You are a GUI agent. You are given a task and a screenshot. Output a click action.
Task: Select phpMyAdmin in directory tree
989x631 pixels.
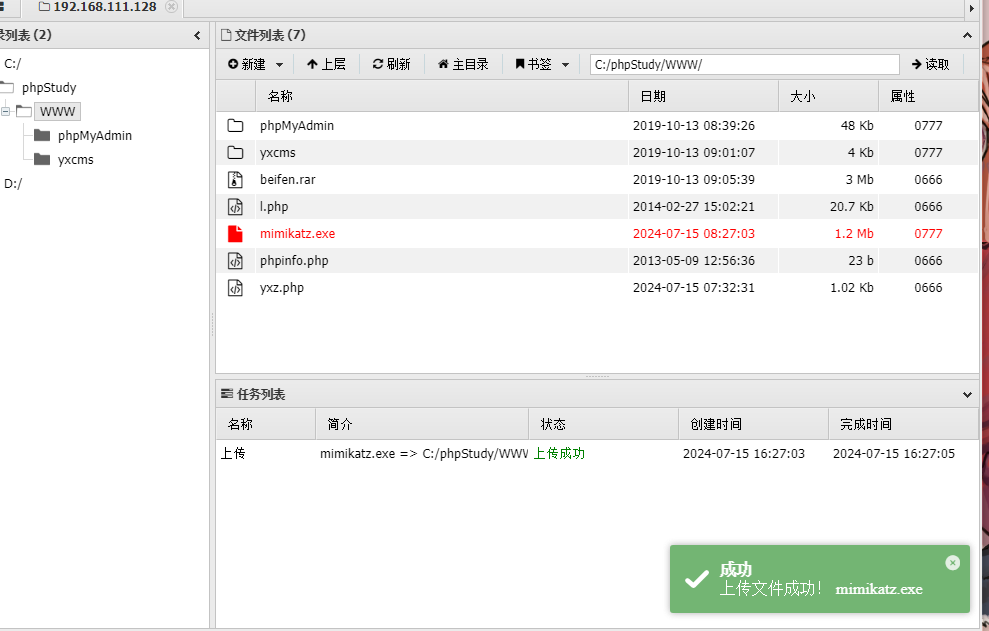pos(95,136)
